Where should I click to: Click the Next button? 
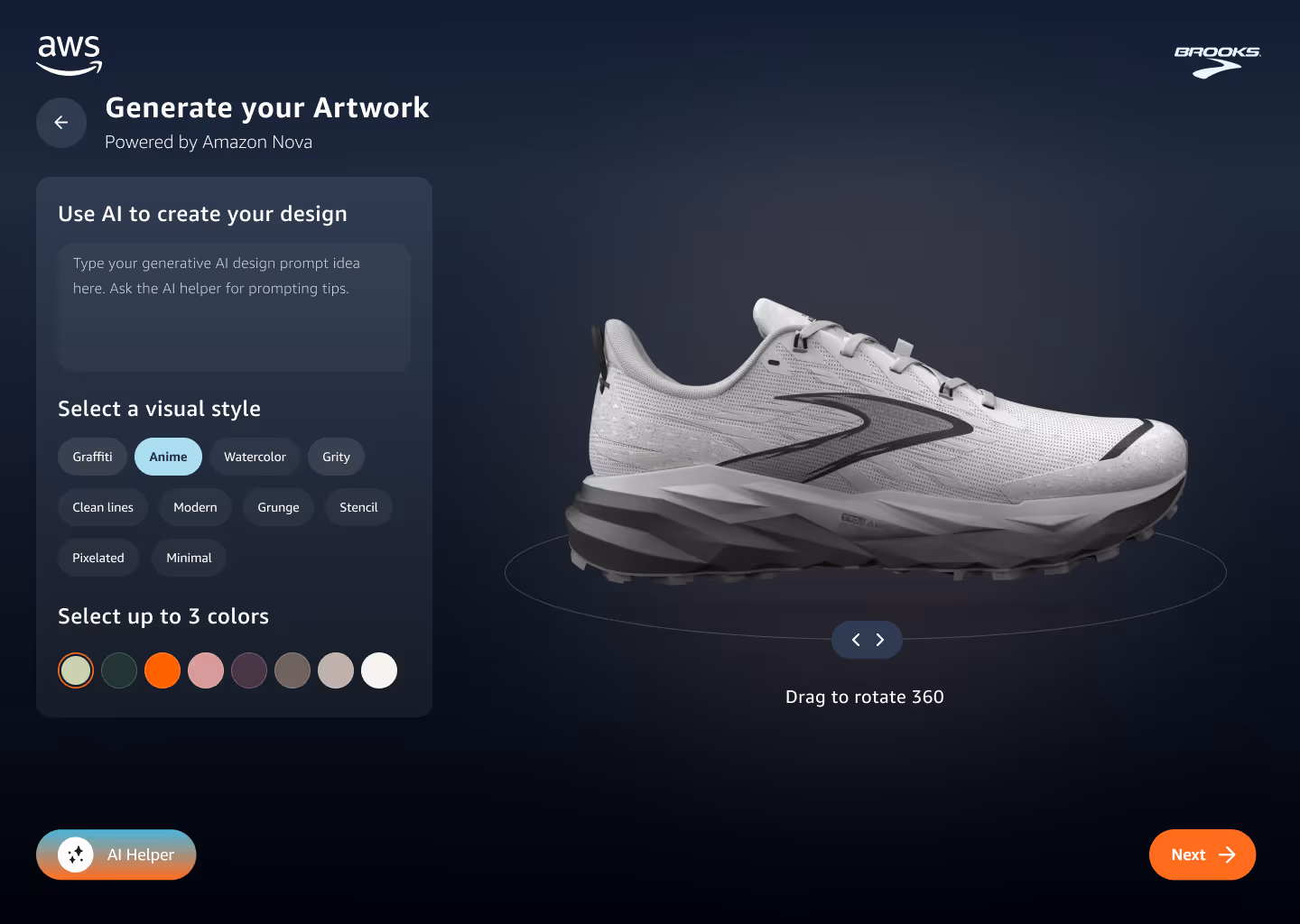(1202, 855)
